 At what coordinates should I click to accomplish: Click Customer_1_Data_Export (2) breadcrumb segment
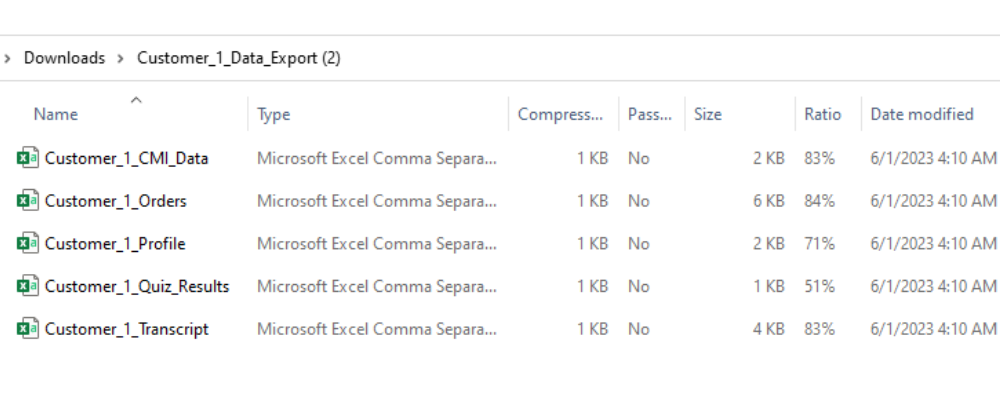(x=239, y=58)
